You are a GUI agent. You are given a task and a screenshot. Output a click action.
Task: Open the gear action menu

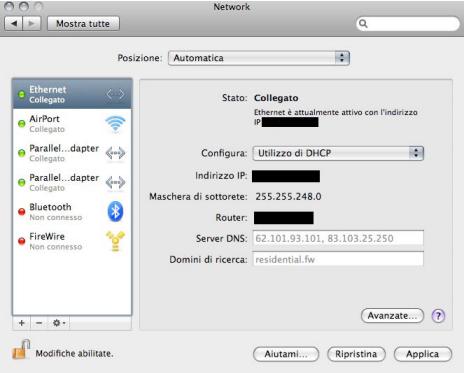[x=59, y=323]
